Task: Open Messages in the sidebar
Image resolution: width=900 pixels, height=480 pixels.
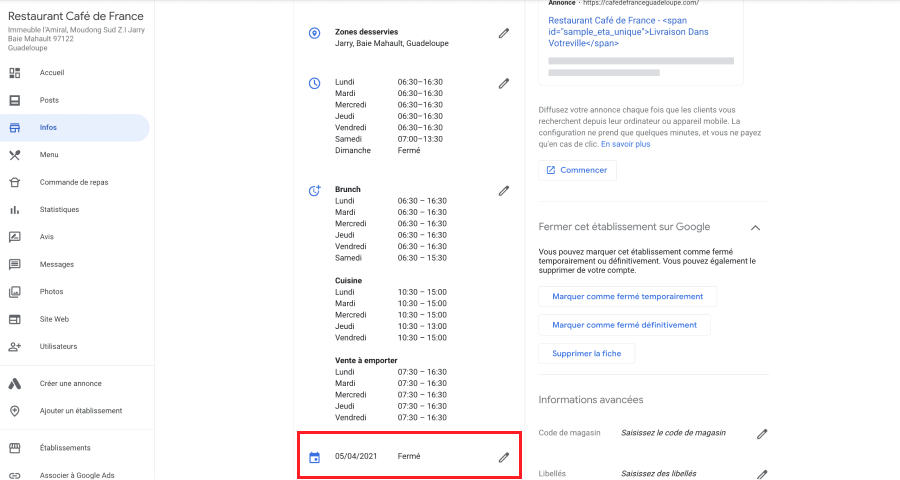Action: 57,264
